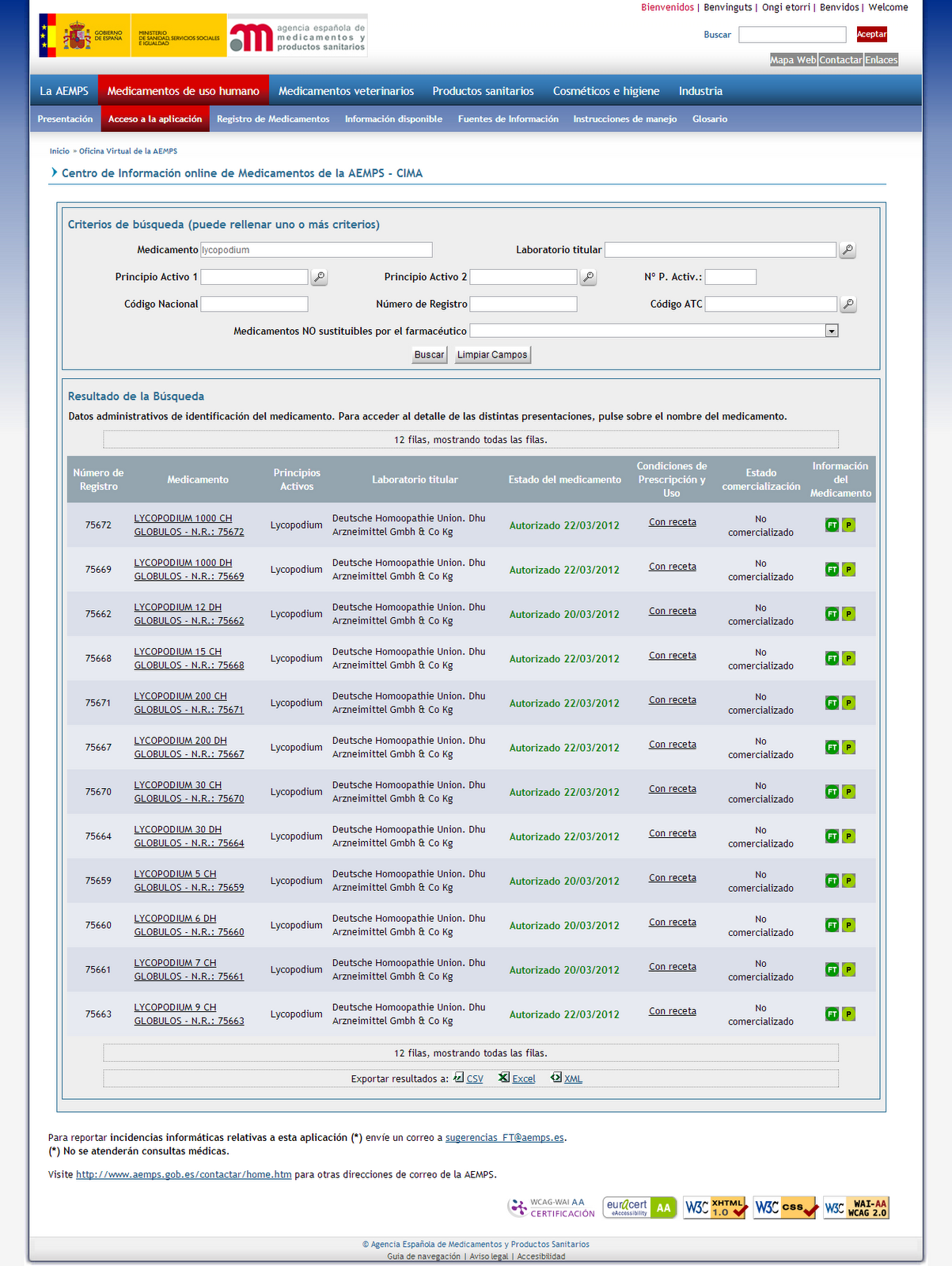952x1266 pixels.
Task: Open P icon for Lycopodium 6 DH
Action: point(848,925)
